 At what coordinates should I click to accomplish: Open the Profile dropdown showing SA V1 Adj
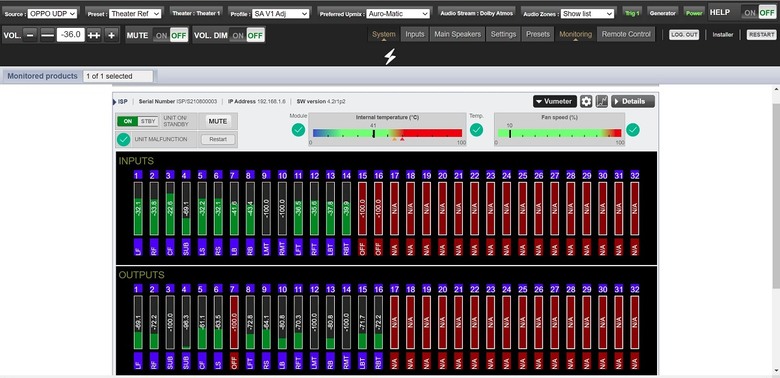(281, 13)
